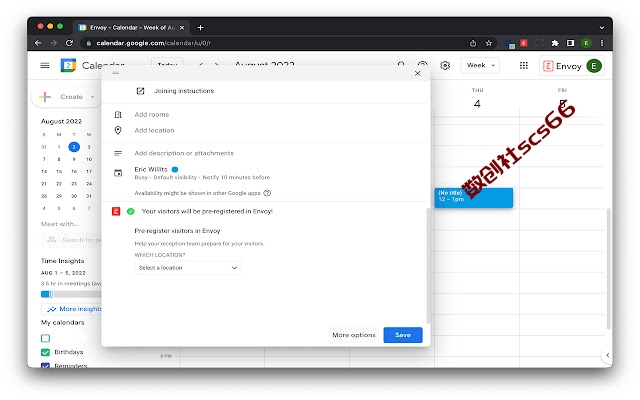Viewport: 640px width, 400px height.
Task: Open the Week view dropdown
Action: (x=480, y=65)
